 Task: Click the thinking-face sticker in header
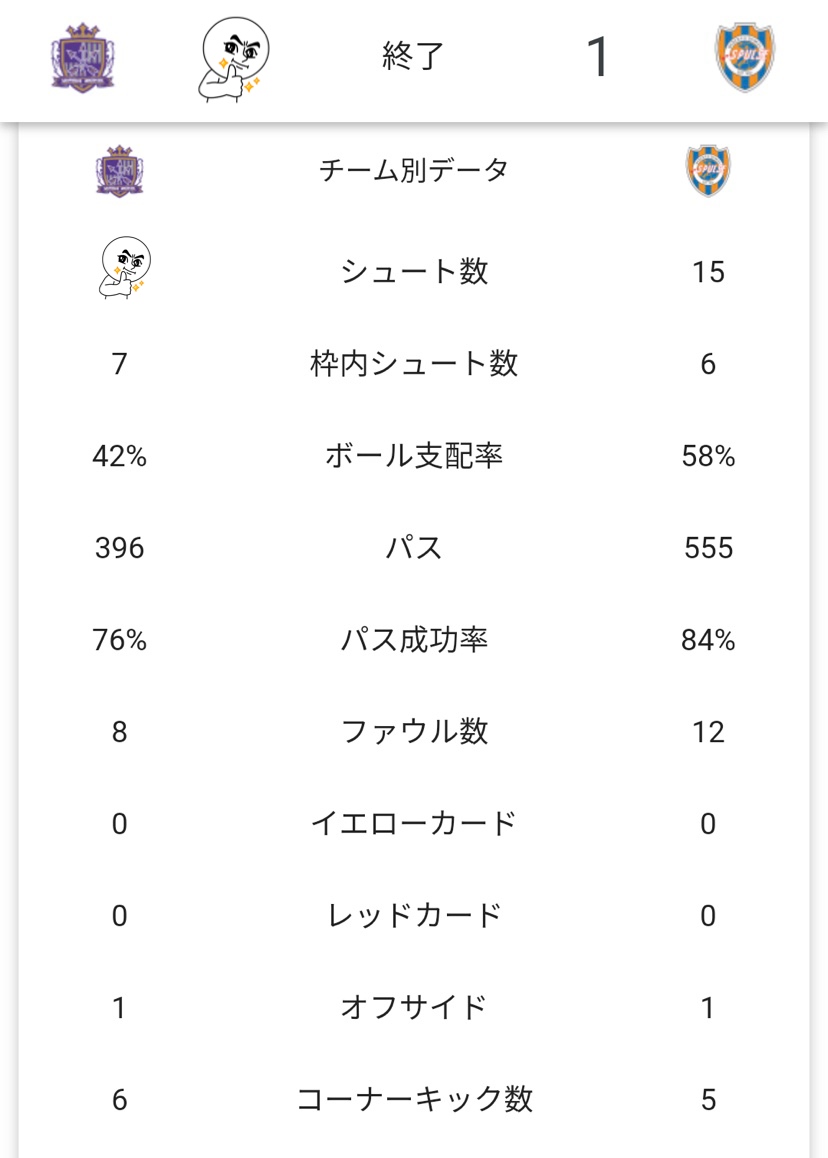tap(233, 59)
